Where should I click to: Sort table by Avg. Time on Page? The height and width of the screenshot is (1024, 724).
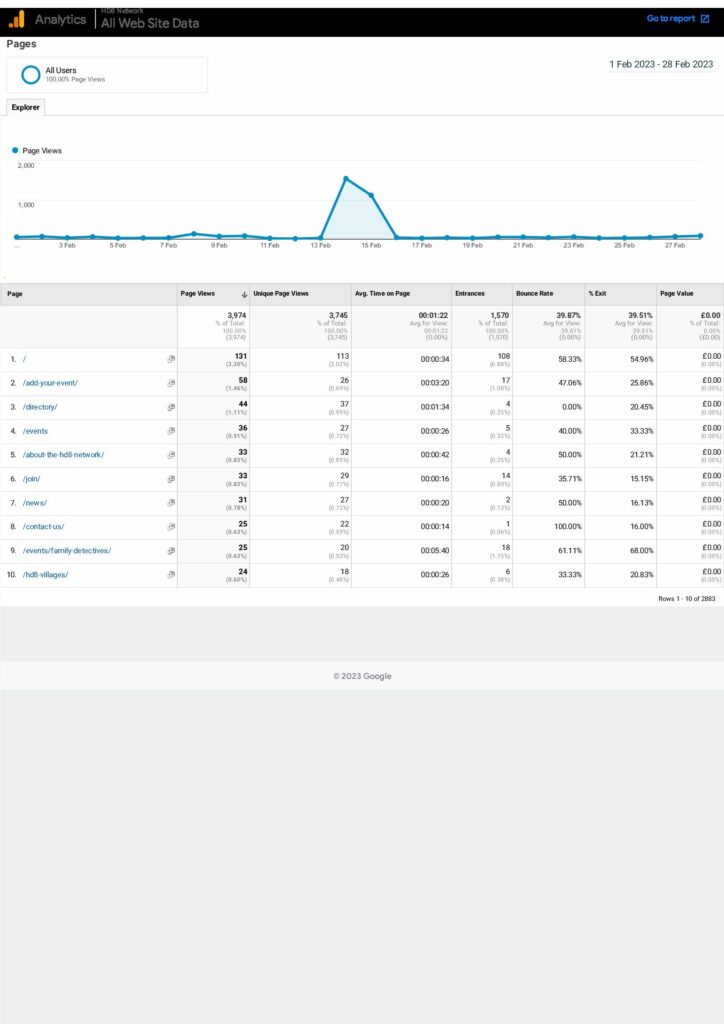pos(382,294)
